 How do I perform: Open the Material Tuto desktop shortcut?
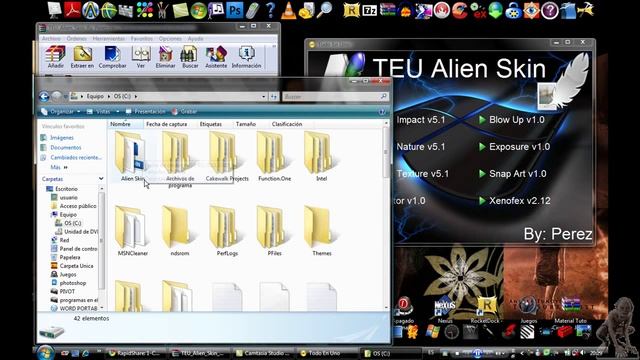point(570,309)
